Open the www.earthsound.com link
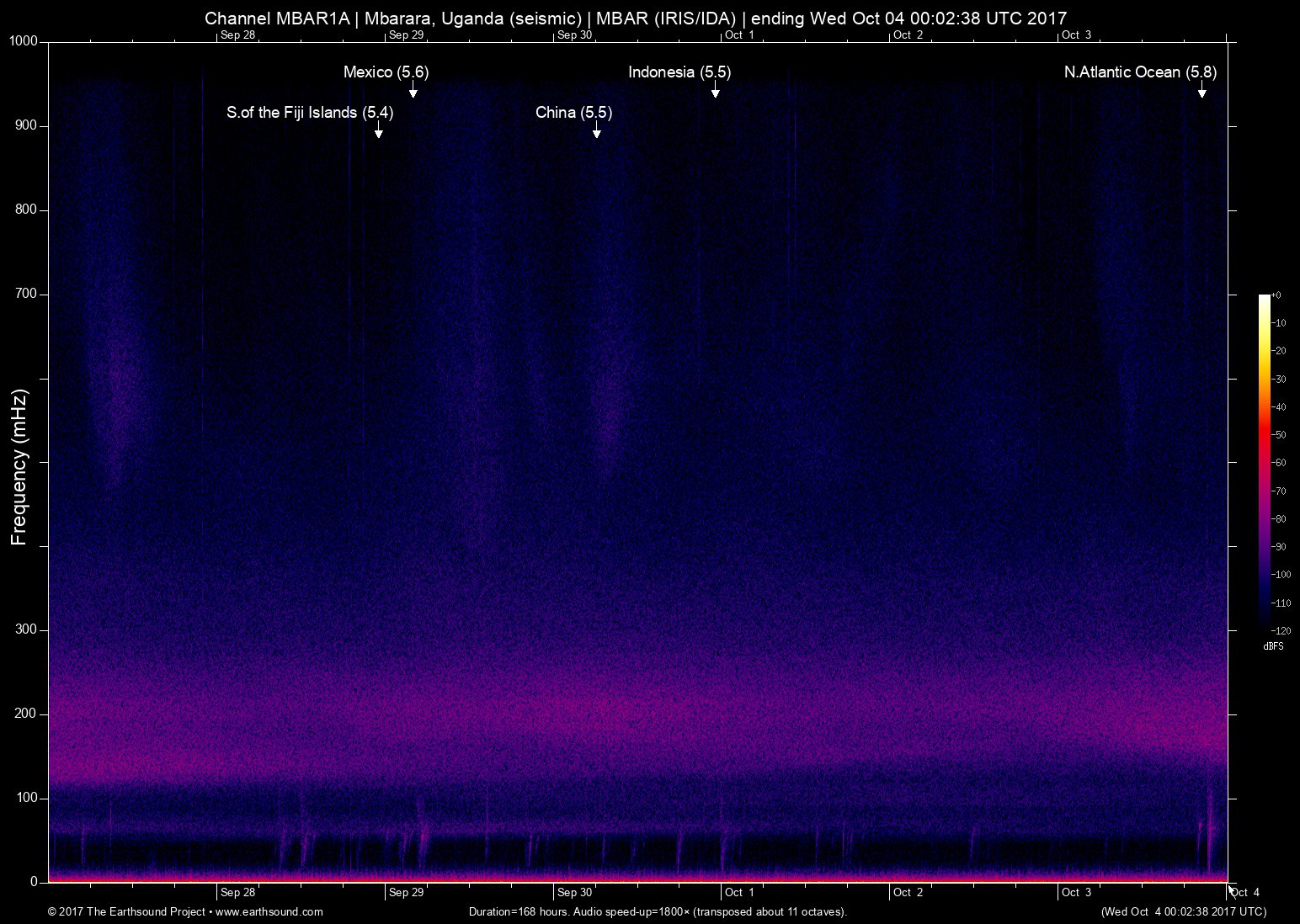Viewport: 1300px width, 924px height. pos(269,911)
